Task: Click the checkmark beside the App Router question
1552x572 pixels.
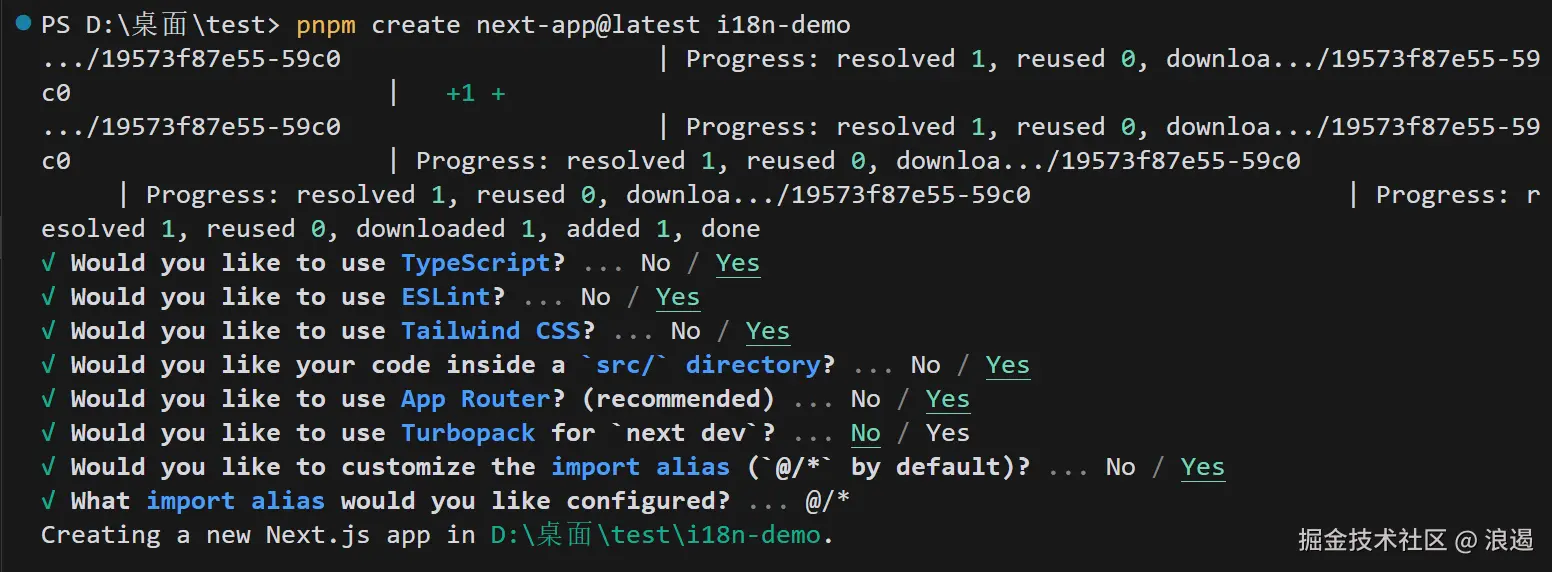Action: point(48,399)
